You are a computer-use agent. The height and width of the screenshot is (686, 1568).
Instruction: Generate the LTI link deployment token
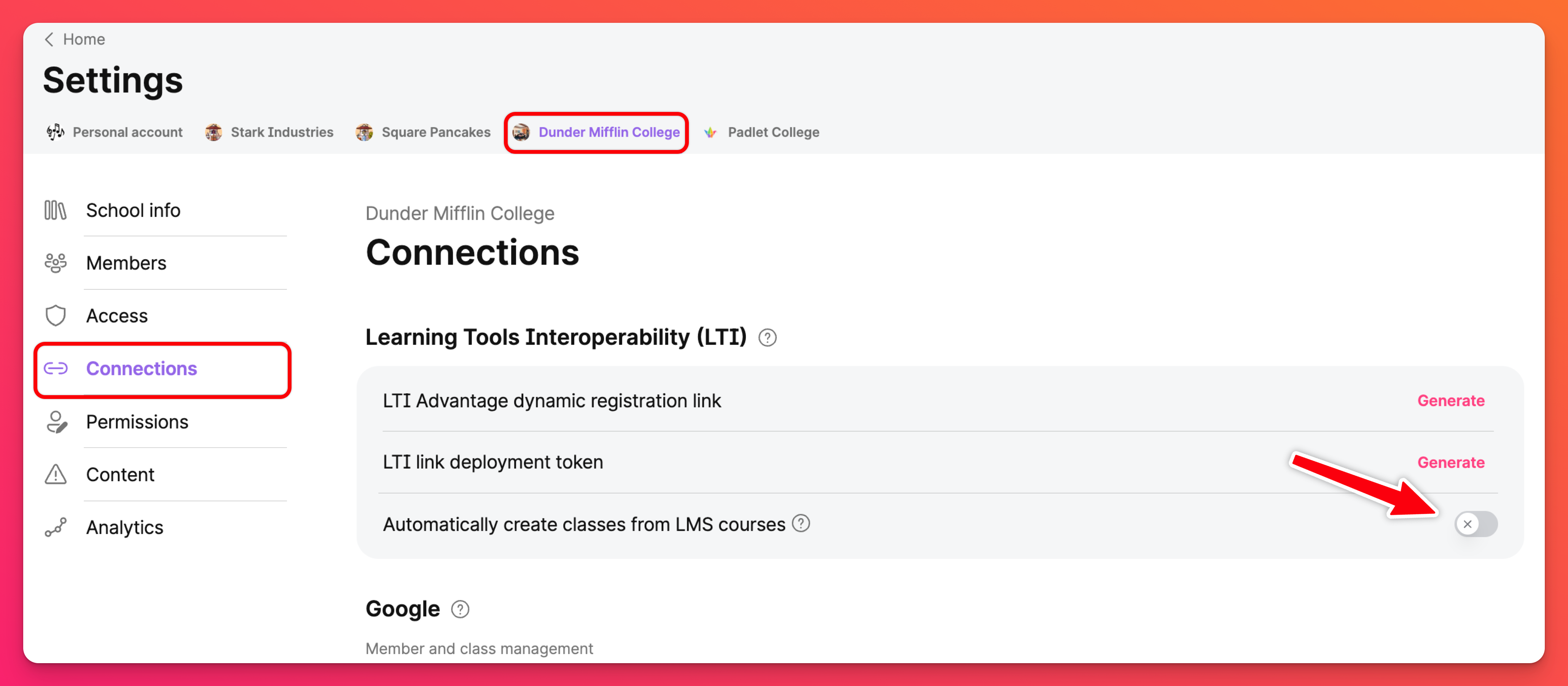coord(1450,463)
